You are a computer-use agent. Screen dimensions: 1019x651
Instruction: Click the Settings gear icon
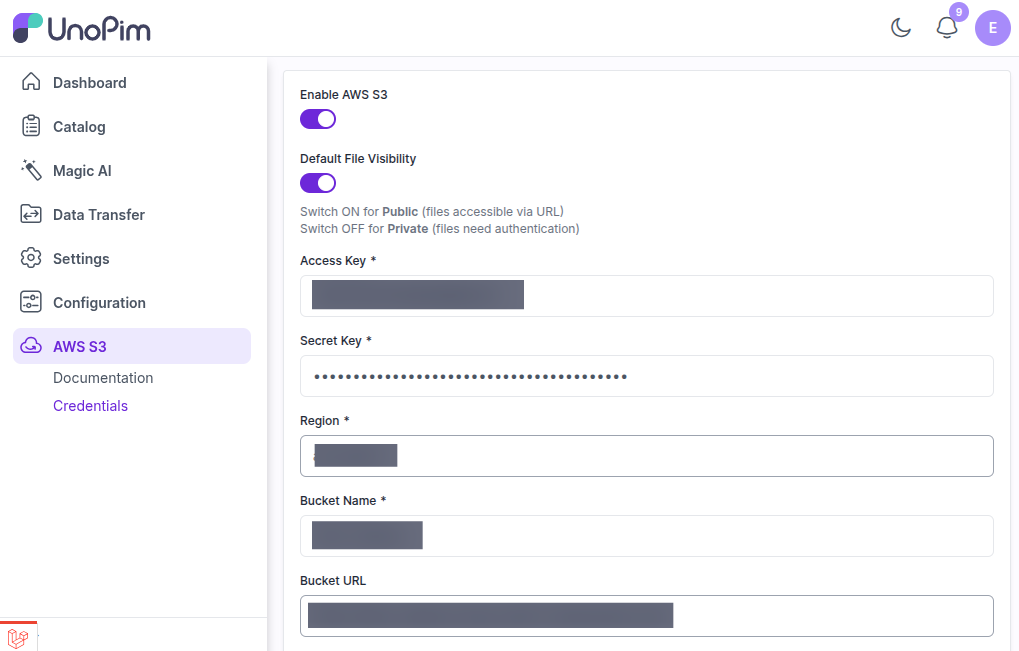(31, 258)
